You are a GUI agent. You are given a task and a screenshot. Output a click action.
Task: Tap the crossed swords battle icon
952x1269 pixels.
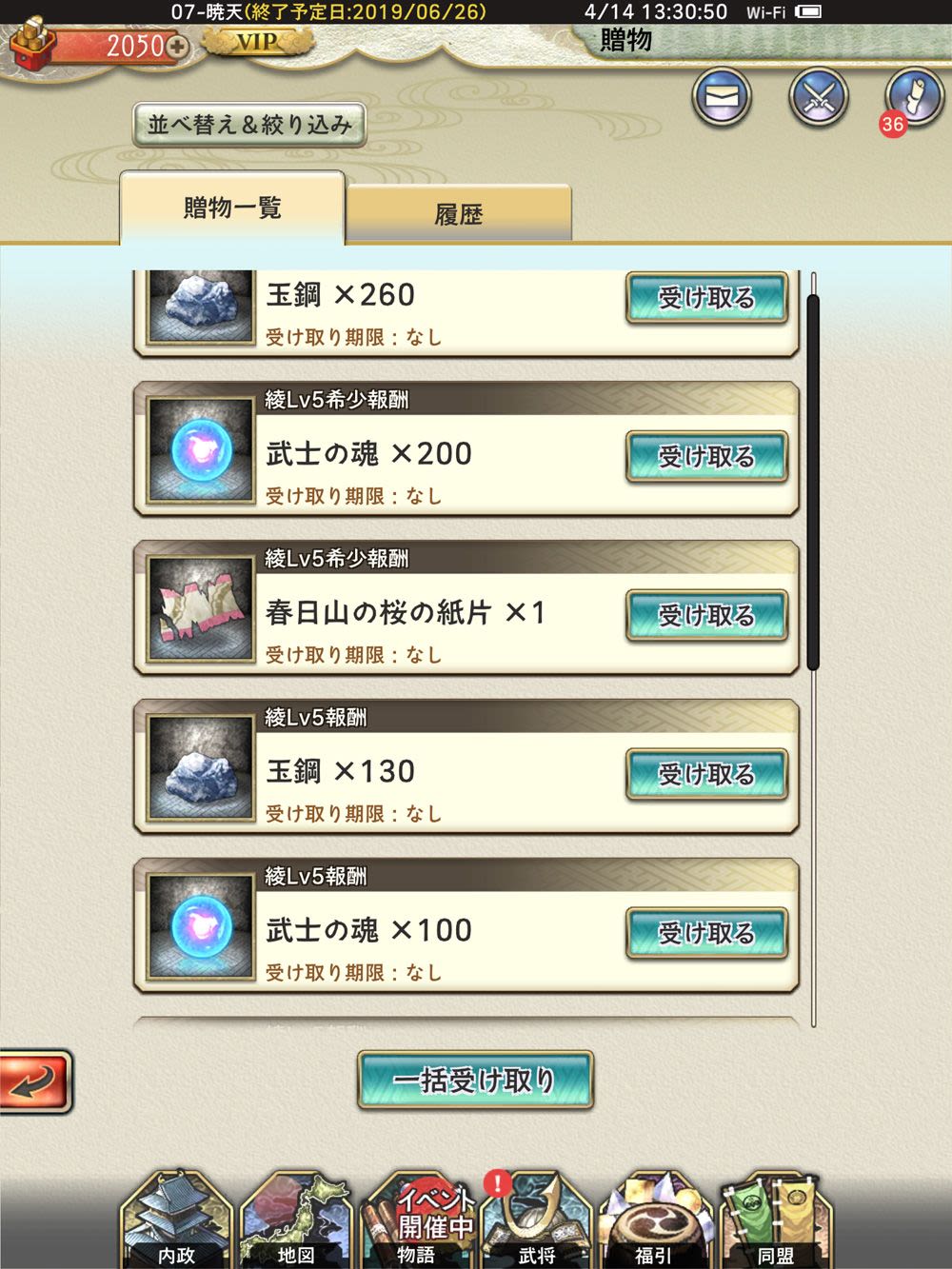click(x=818, y=97)
